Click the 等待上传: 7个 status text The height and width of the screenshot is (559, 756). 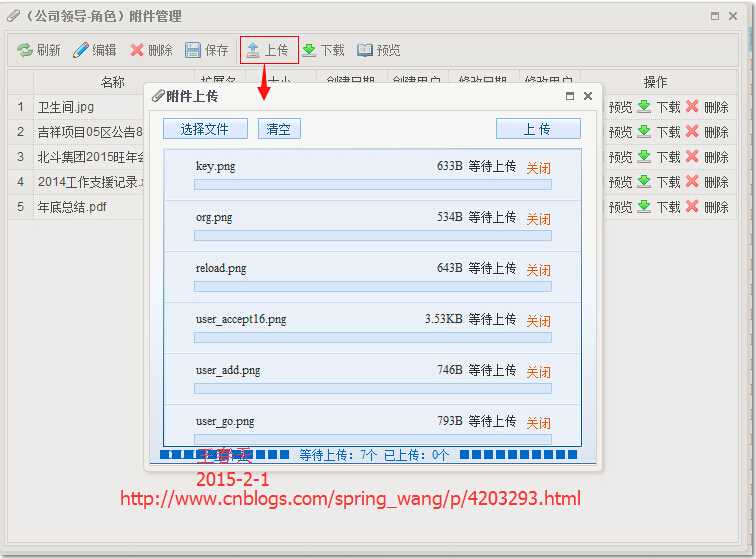(x=338, y=455)
